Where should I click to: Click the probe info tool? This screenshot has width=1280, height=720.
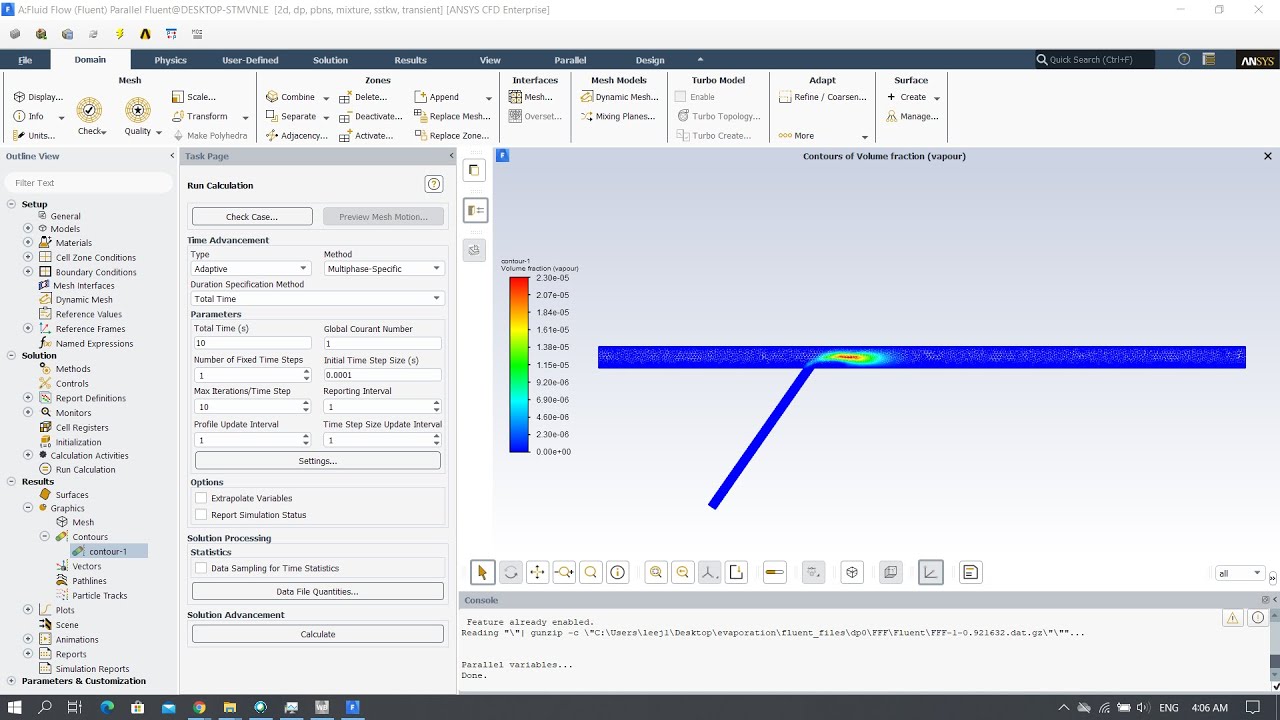[x=618, y=572]
